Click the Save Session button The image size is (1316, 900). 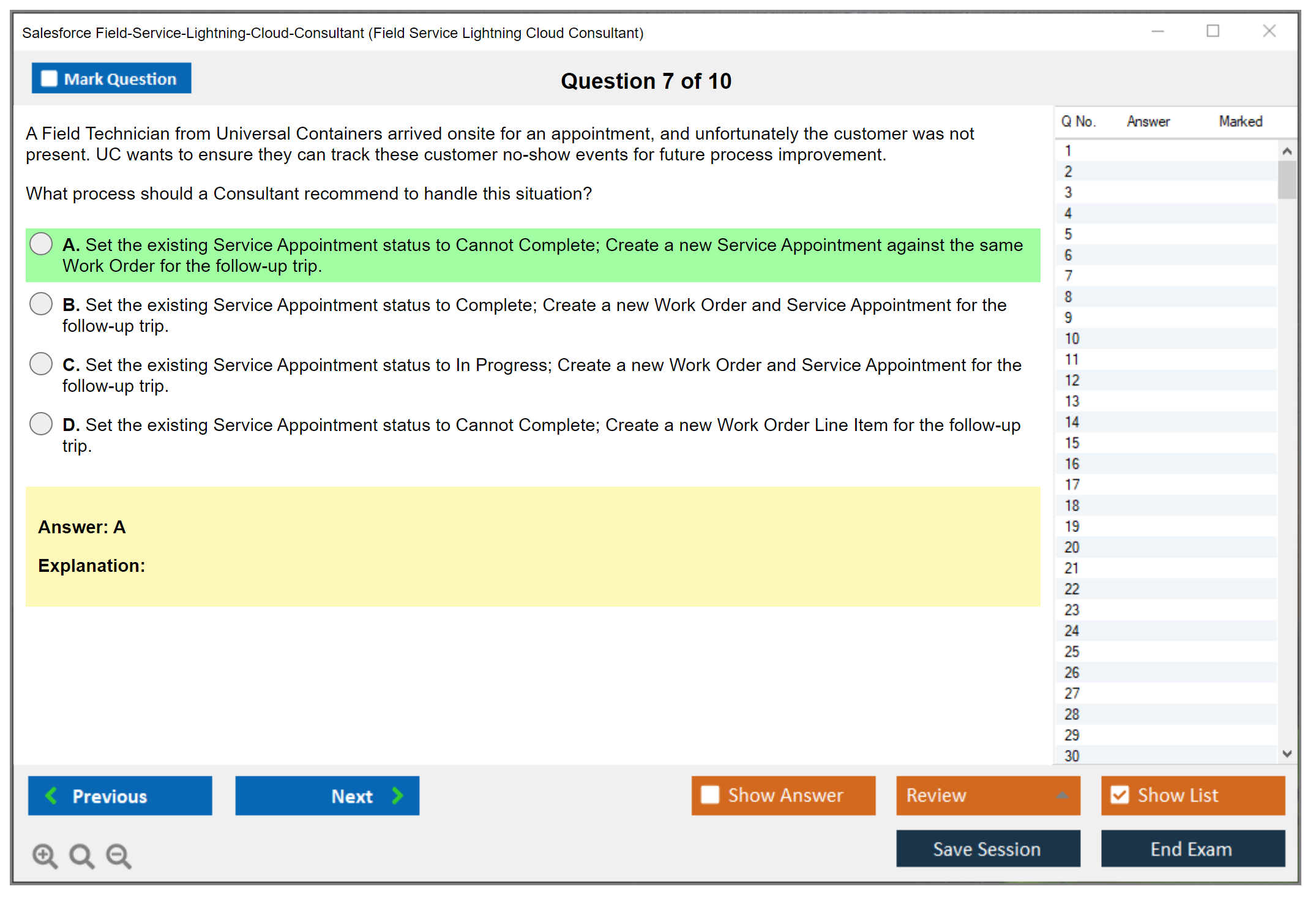[987, 849]
